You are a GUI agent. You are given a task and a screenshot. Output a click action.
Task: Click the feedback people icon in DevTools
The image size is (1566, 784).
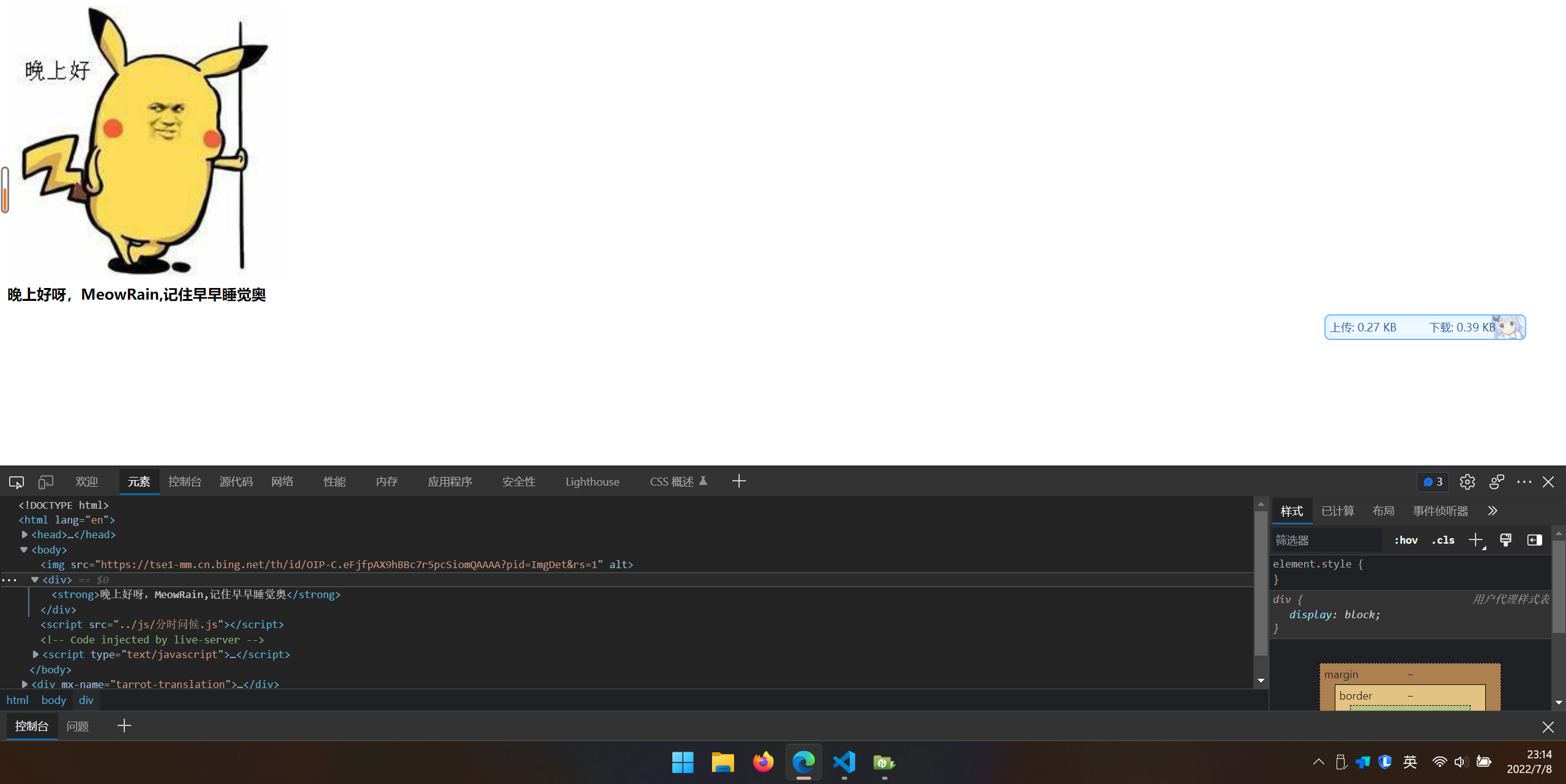point(1496,482)
